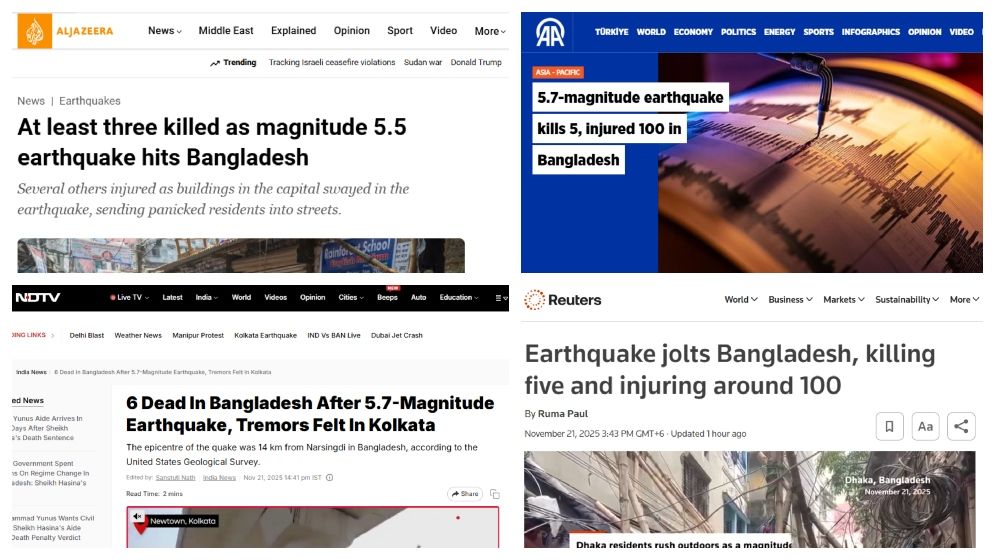Screen dimensions: 995x560
Task: Unmute the NDTV Newtown Kolkata video
Action: coord(138,517)
